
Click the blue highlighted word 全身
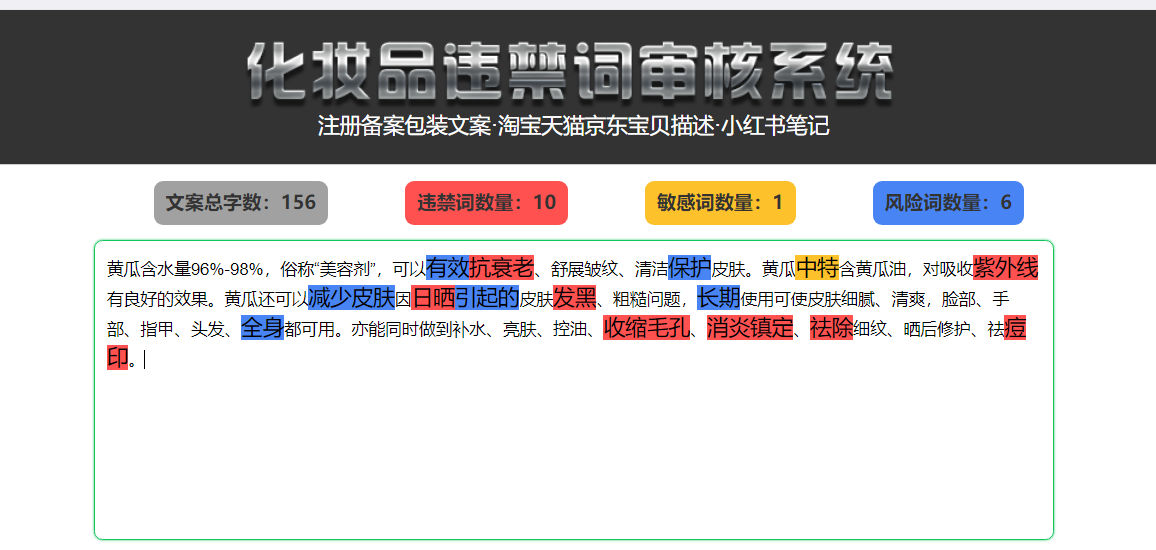(x=262, y=328)
